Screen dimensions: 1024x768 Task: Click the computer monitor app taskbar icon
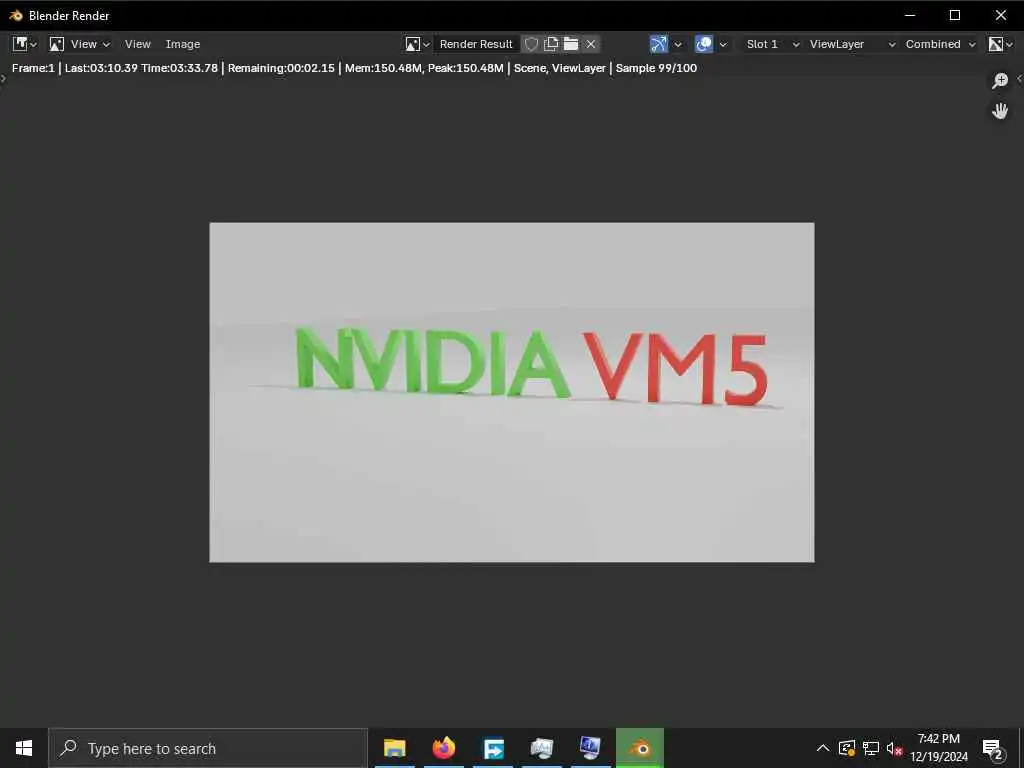590,748
